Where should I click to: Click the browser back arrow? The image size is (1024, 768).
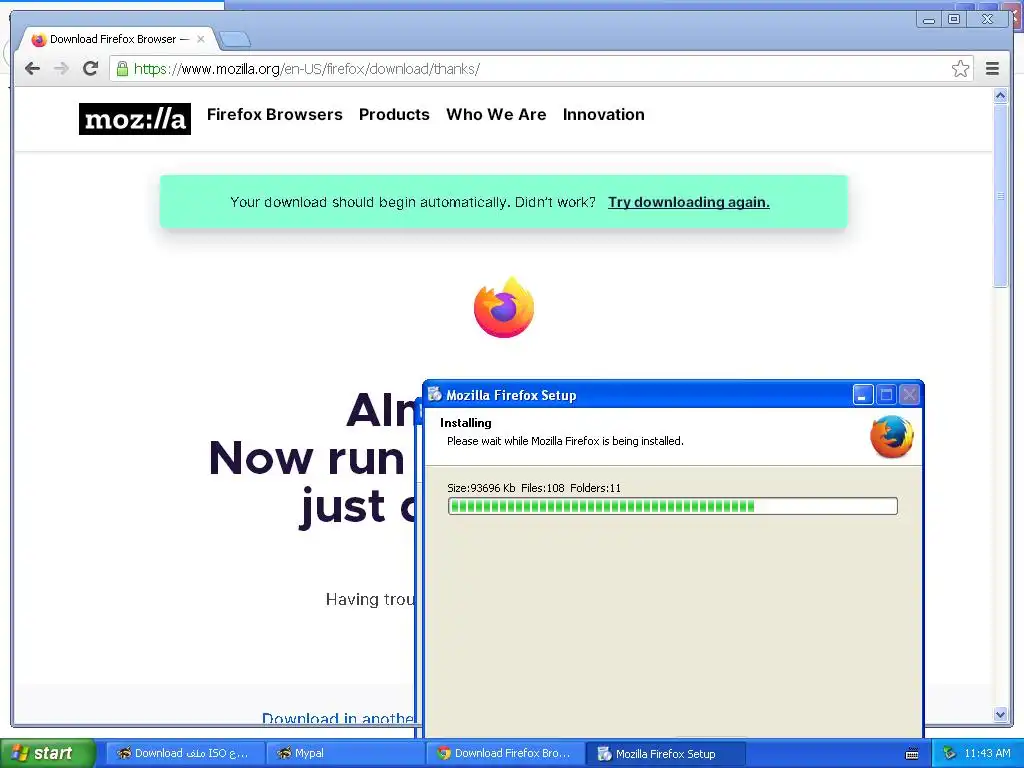click(x=33, y=69)
